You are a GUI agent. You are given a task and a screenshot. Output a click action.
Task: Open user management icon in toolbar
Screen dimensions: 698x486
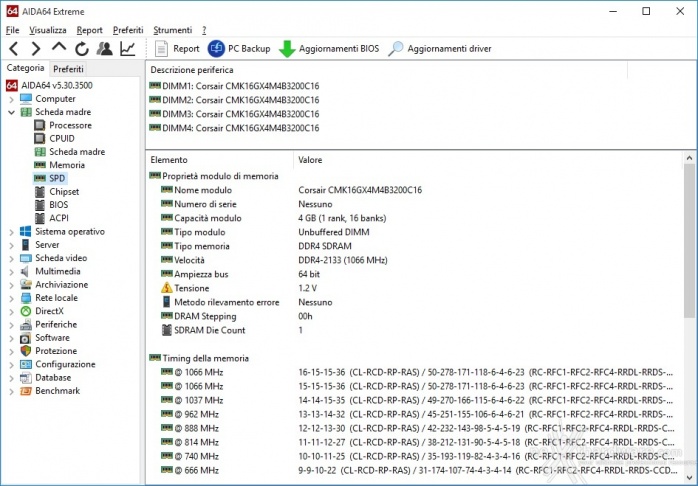coord(105,49)
